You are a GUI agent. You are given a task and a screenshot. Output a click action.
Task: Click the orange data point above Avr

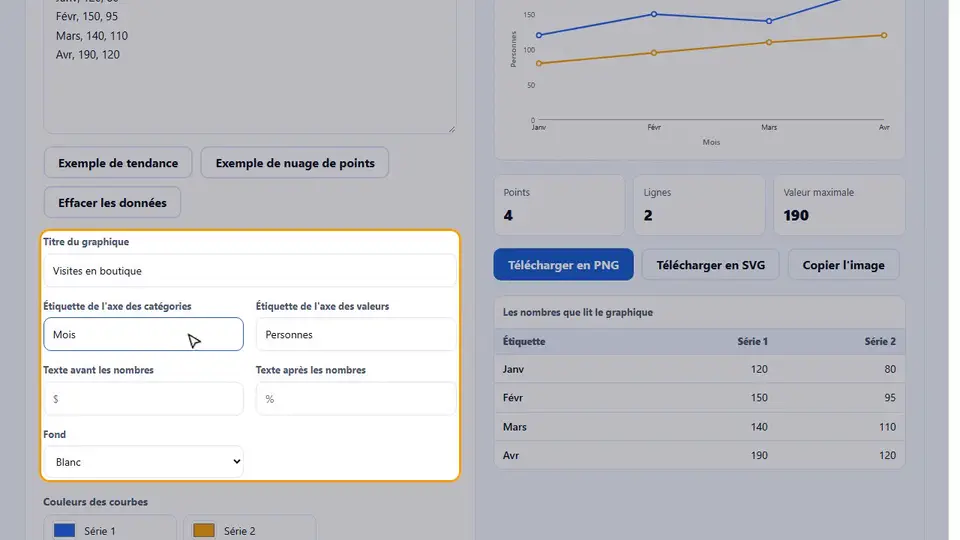pyautogui.click(x=884, y=36)
